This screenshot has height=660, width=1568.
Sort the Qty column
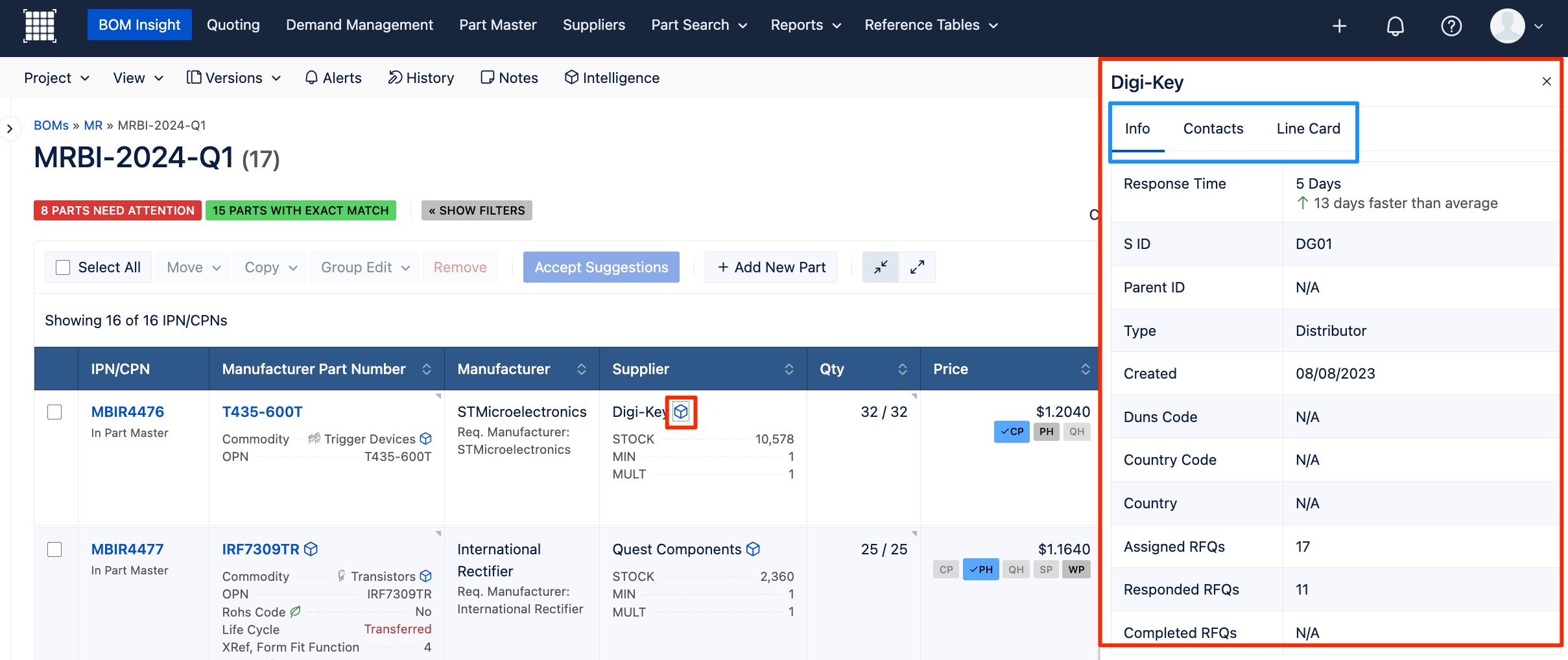click(x=902, y=369)
